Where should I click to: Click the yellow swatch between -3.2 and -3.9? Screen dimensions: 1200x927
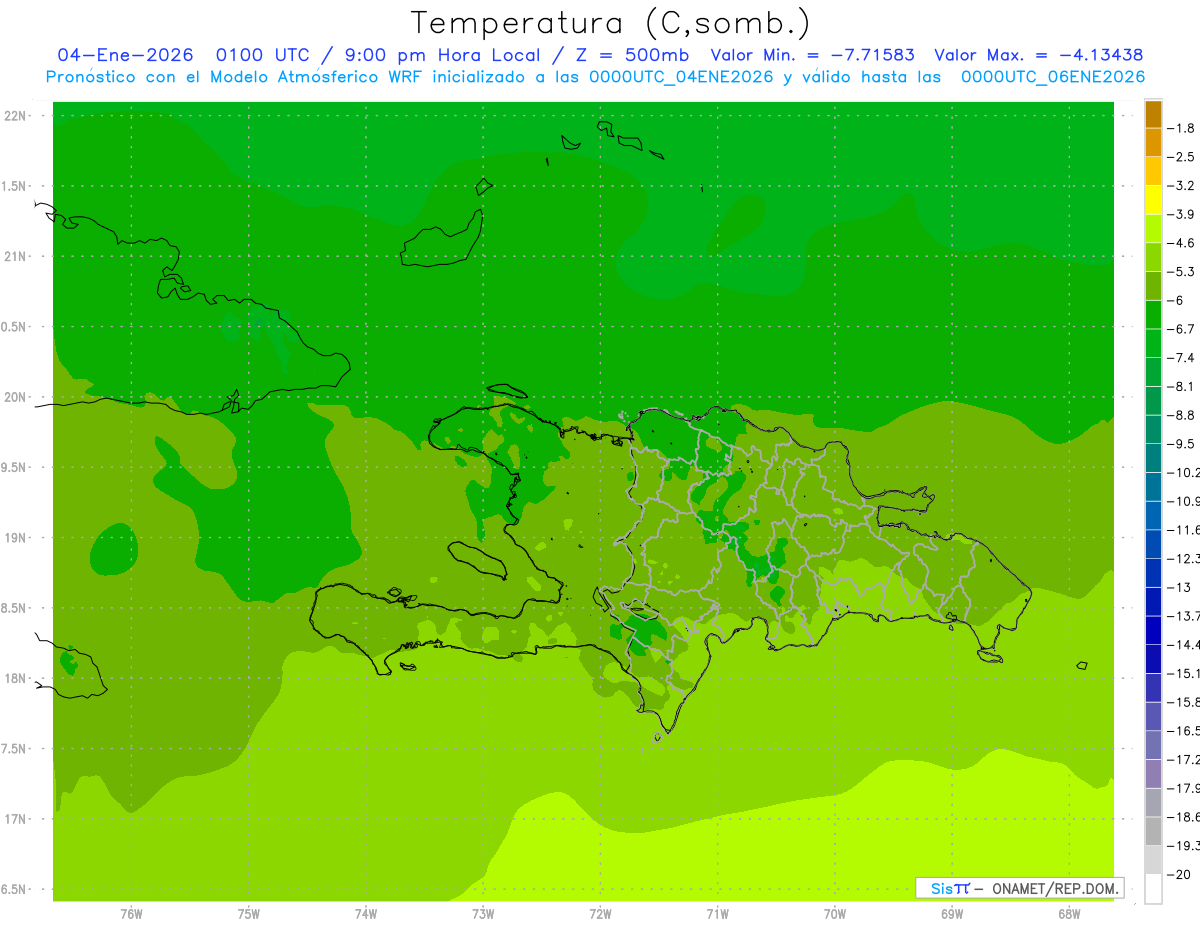1153,200
